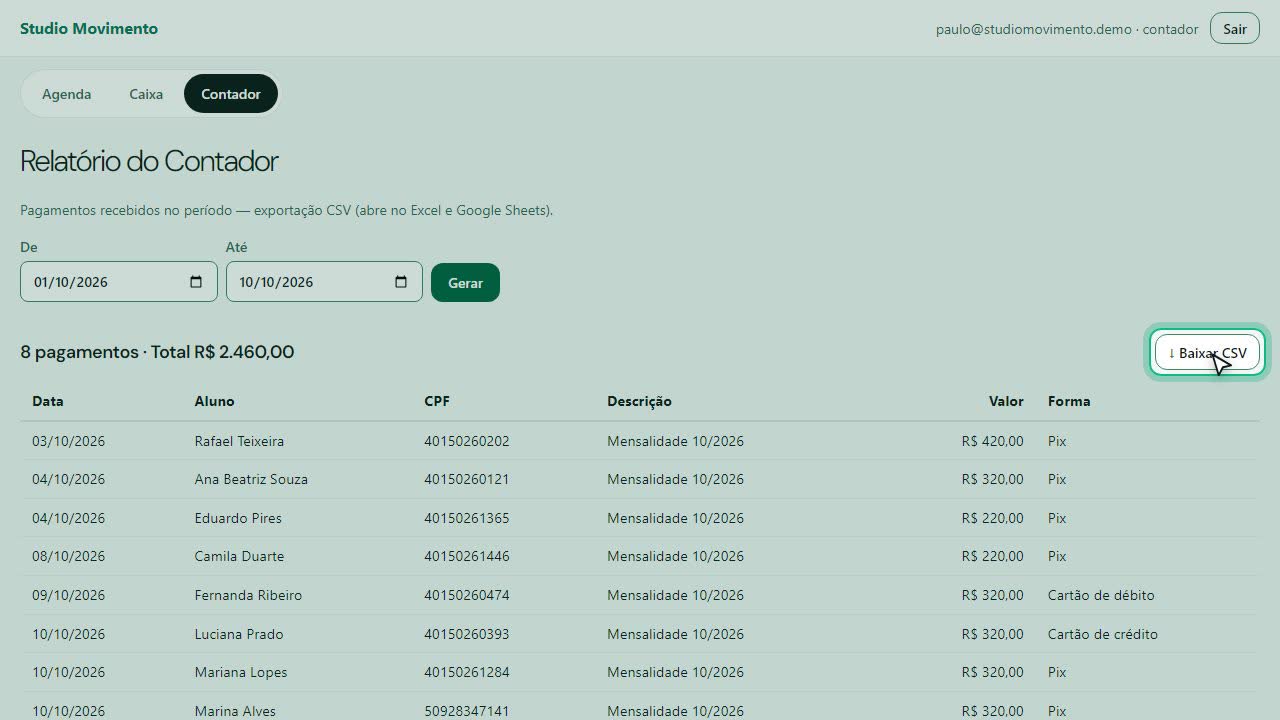The width and height of the screenshot is (1280, 720).
Task: Generate the report with Gerar button
Action: 465,283
